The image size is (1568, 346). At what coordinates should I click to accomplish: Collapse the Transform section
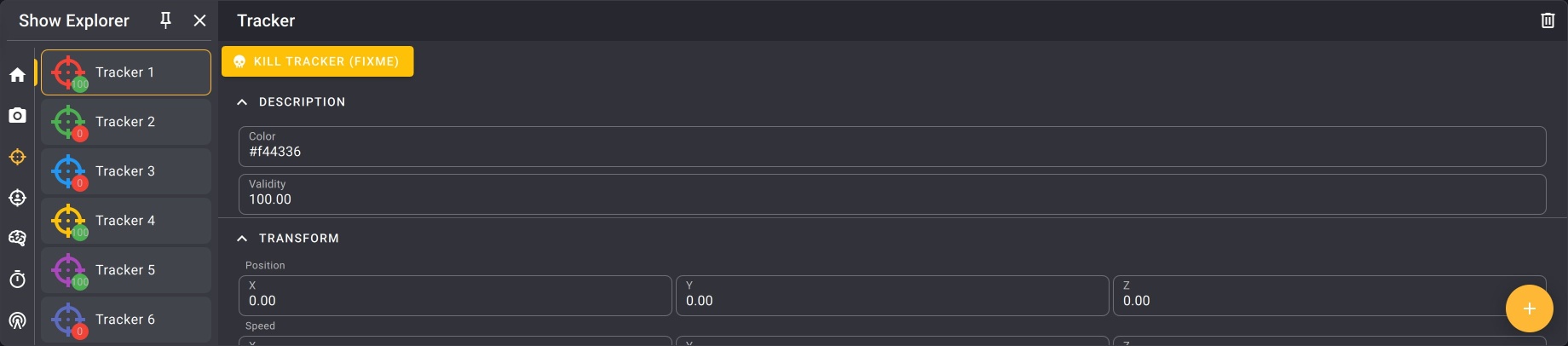pyautogui.click(x=242, y=239)
